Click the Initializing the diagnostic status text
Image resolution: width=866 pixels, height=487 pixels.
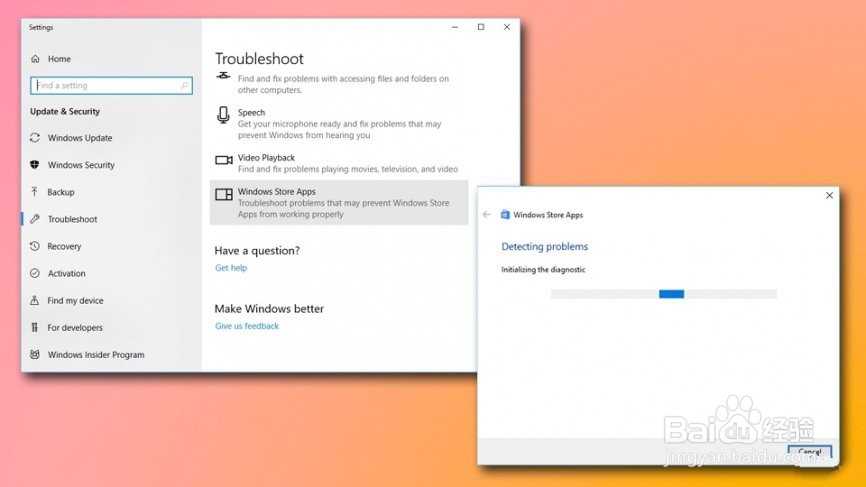(543, 269)
